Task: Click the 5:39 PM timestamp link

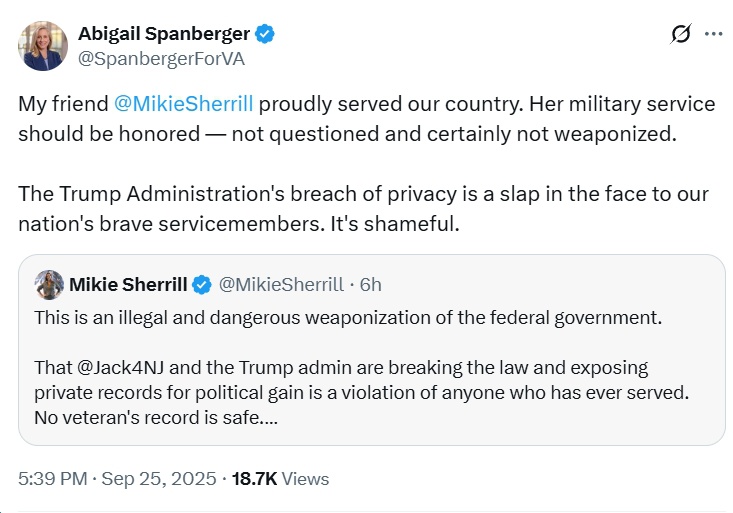Action: pos(52,479)
